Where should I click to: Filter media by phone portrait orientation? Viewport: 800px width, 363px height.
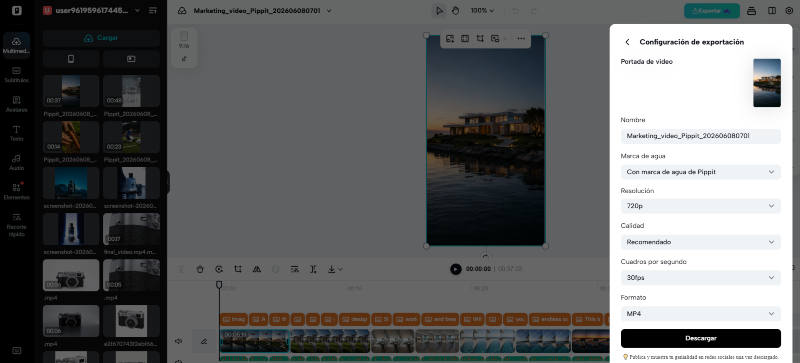[71, 59]
